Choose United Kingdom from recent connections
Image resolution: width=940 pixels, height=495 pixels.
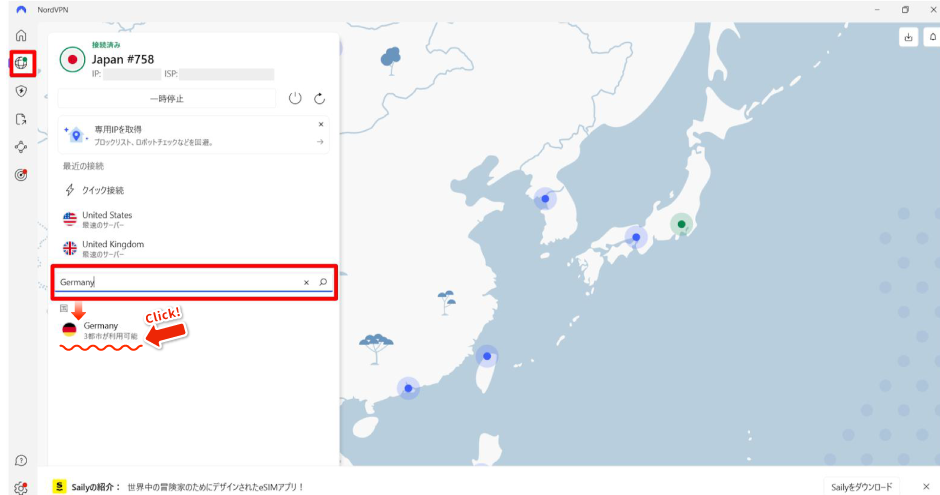click(x=112, y=248)
